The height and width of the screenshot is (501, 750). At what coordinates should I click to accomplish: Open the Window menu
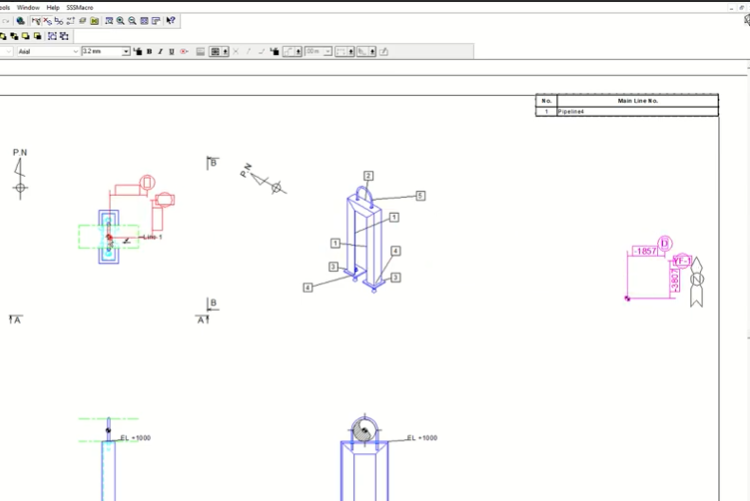point(30,7)
